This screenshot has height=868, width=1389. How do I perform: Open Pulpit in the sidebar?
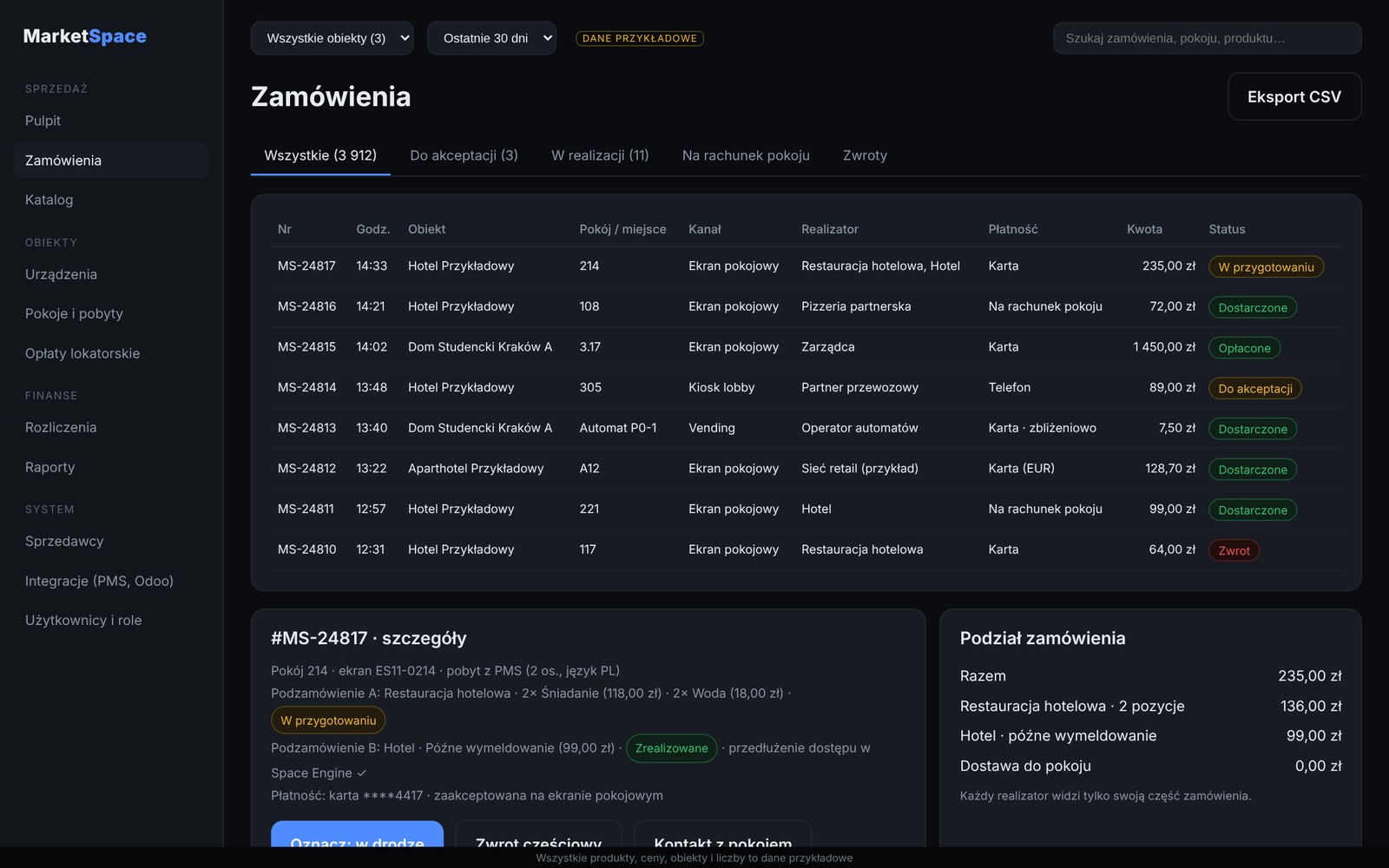pos(111,121)
